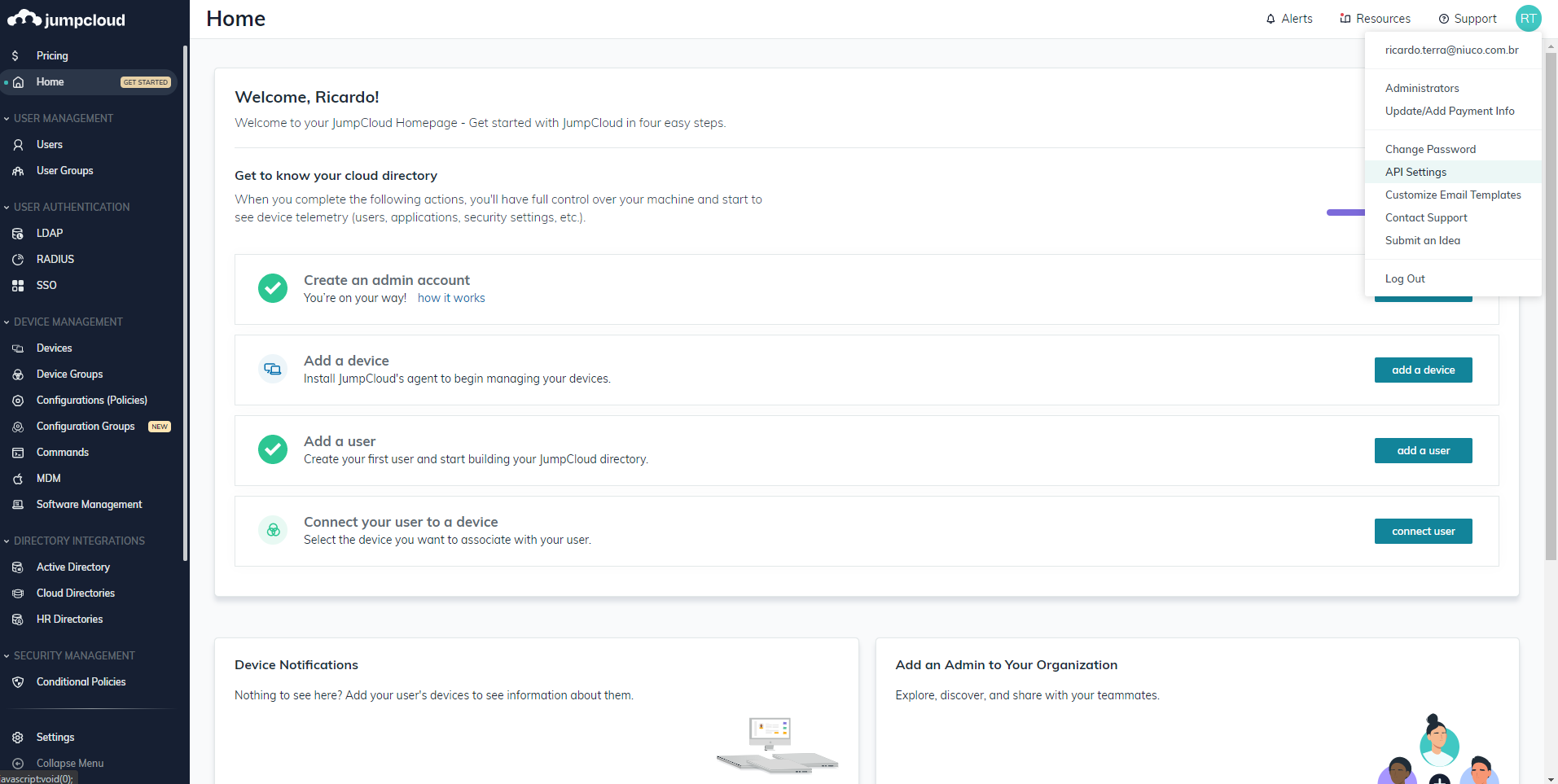Click the Connect user to device step icon
The width and height of the screenshot is (1558, 784).
tap(273, 531)
